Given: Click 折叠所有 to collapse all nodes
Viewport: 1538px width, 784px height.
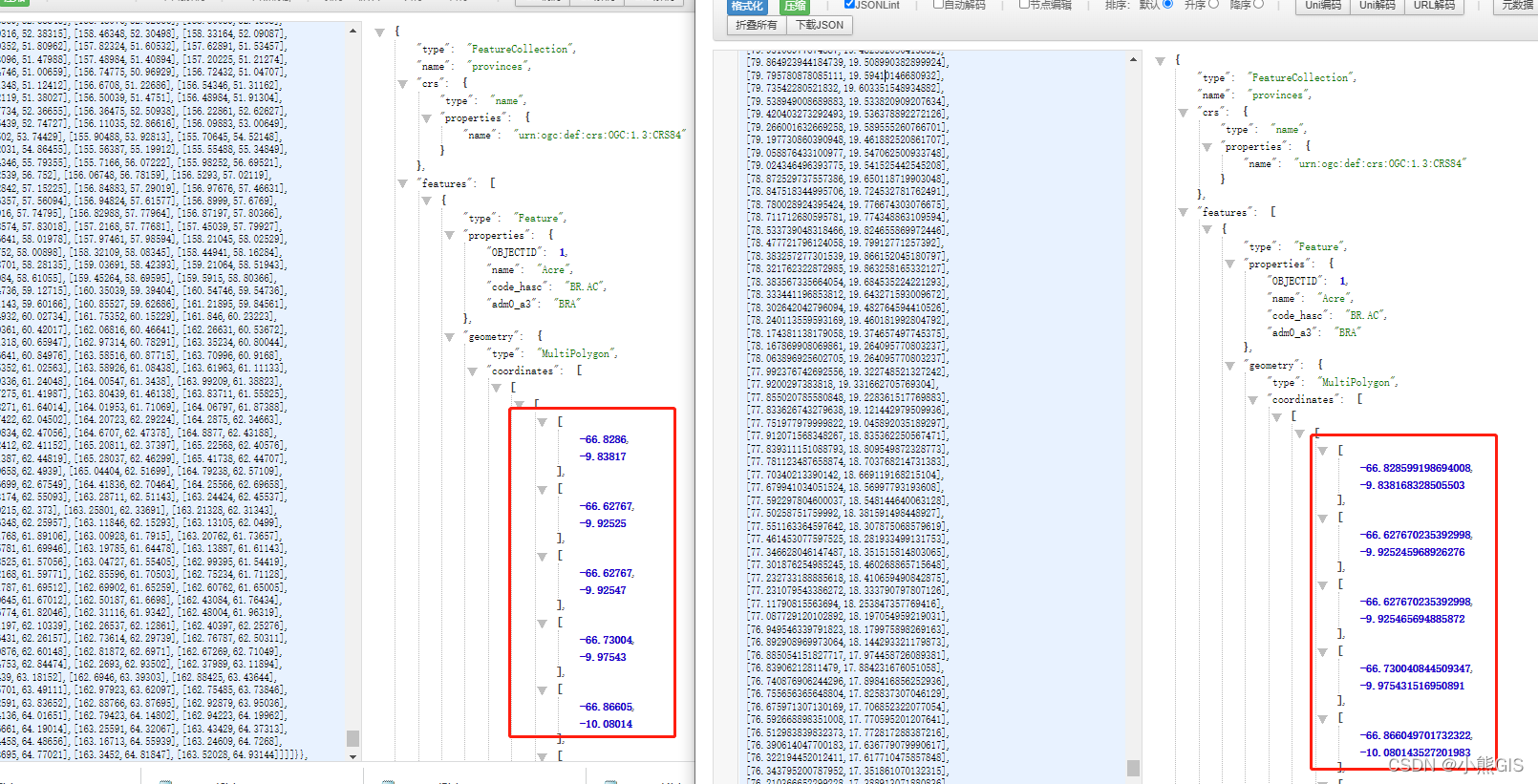Looking at the screenshot, I should [757, 25].
